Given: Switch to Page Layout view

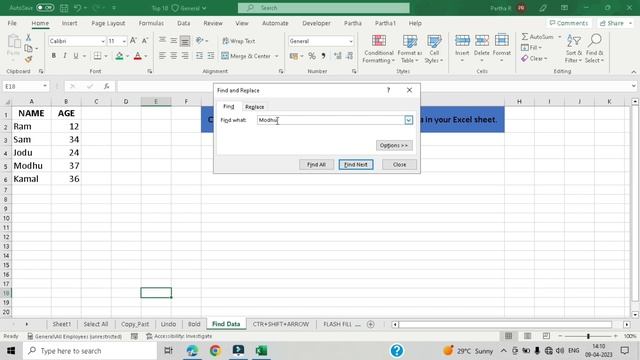Looking at the screenshot, I should [527, 336].
